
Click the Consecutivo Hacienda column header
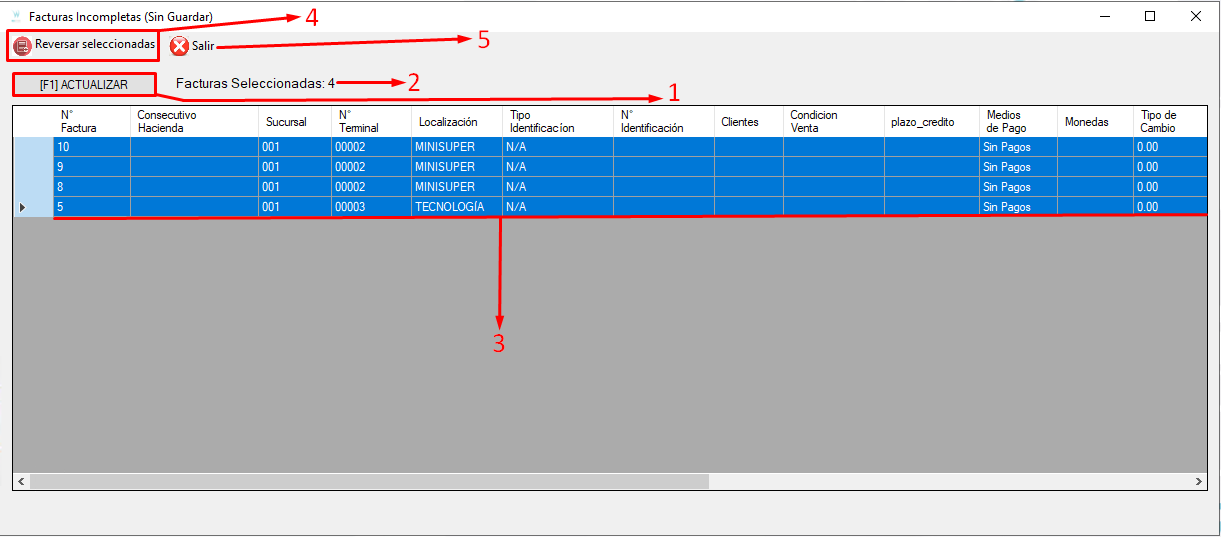[194, 122]
